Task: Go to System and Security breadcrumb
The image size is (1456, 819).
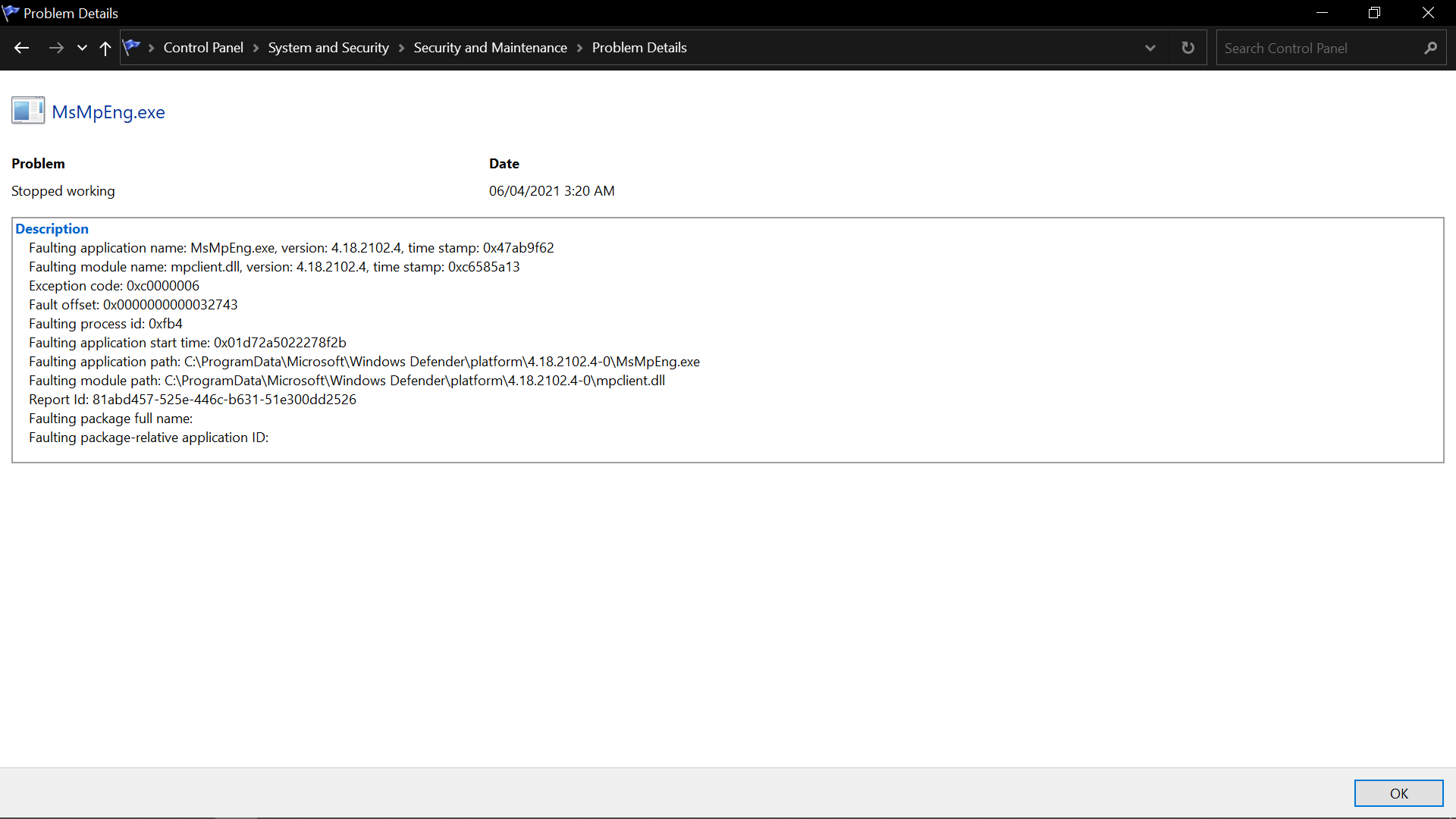Action: pyautogui.click(x=328, y=48)
